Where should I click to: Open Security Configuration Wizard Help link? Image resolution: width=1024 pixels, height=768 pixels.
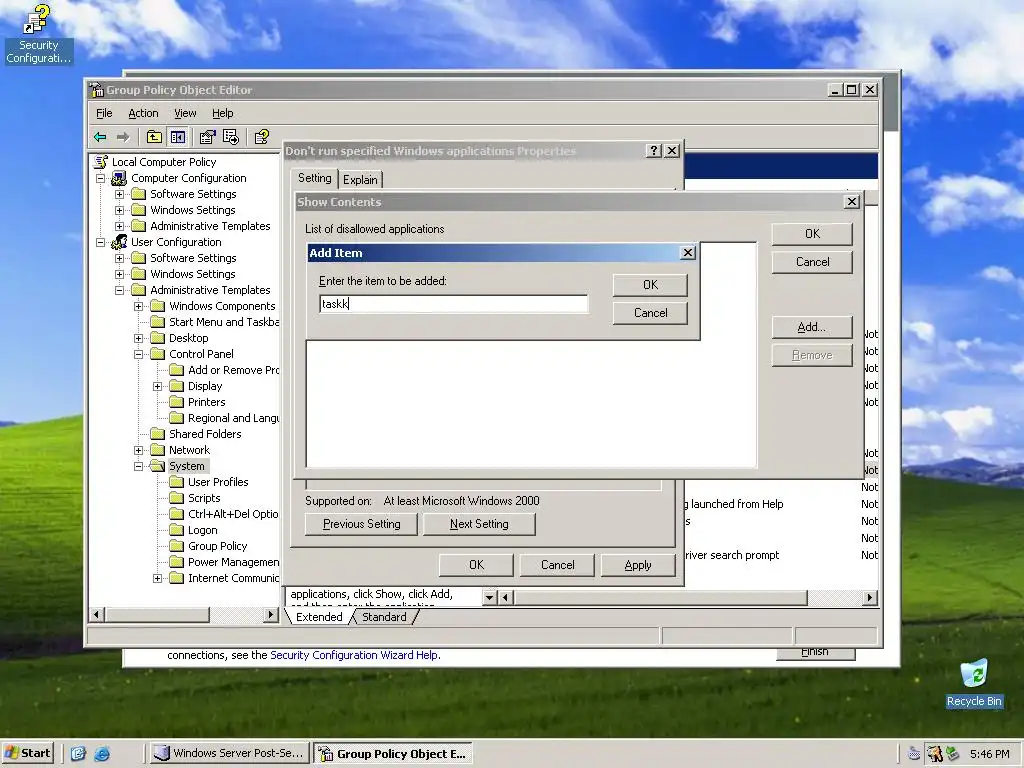click(x=355, y=655)
